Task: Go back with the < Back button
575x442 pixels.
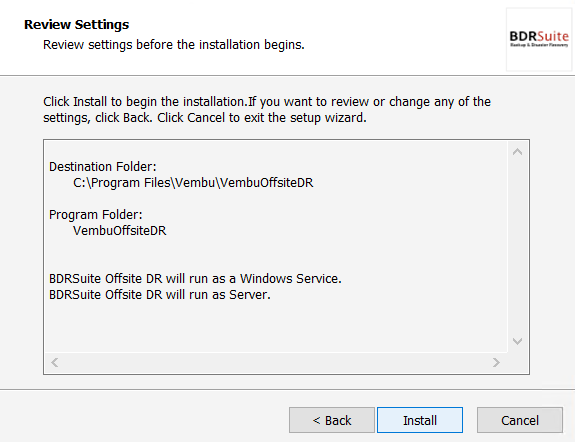Action: coord(332,420)
